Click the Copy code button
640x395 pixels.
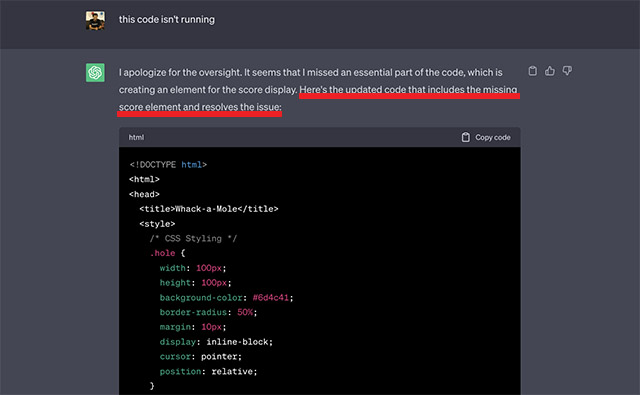(486, 138)
